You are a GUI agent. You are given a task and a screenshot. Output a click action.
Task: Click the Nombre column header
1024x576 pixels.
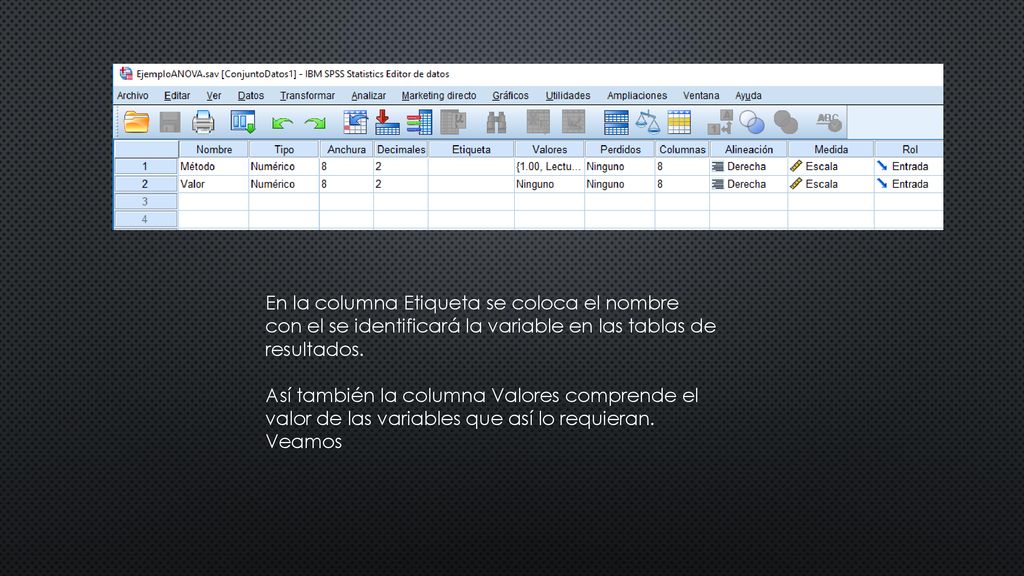click(x=214, y=150)
